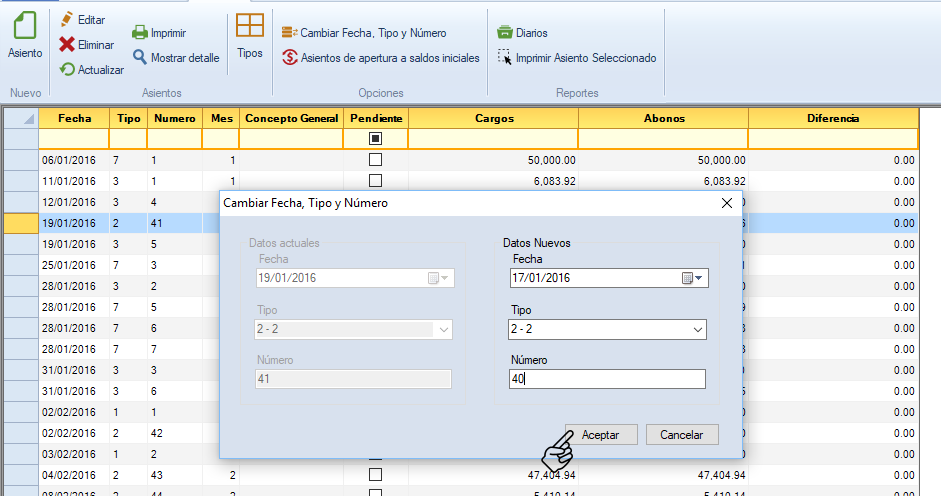Viewport: 941px width, 496px height.
Task: Expand the new Tipo combo box
Action: [x=697, y=329]
